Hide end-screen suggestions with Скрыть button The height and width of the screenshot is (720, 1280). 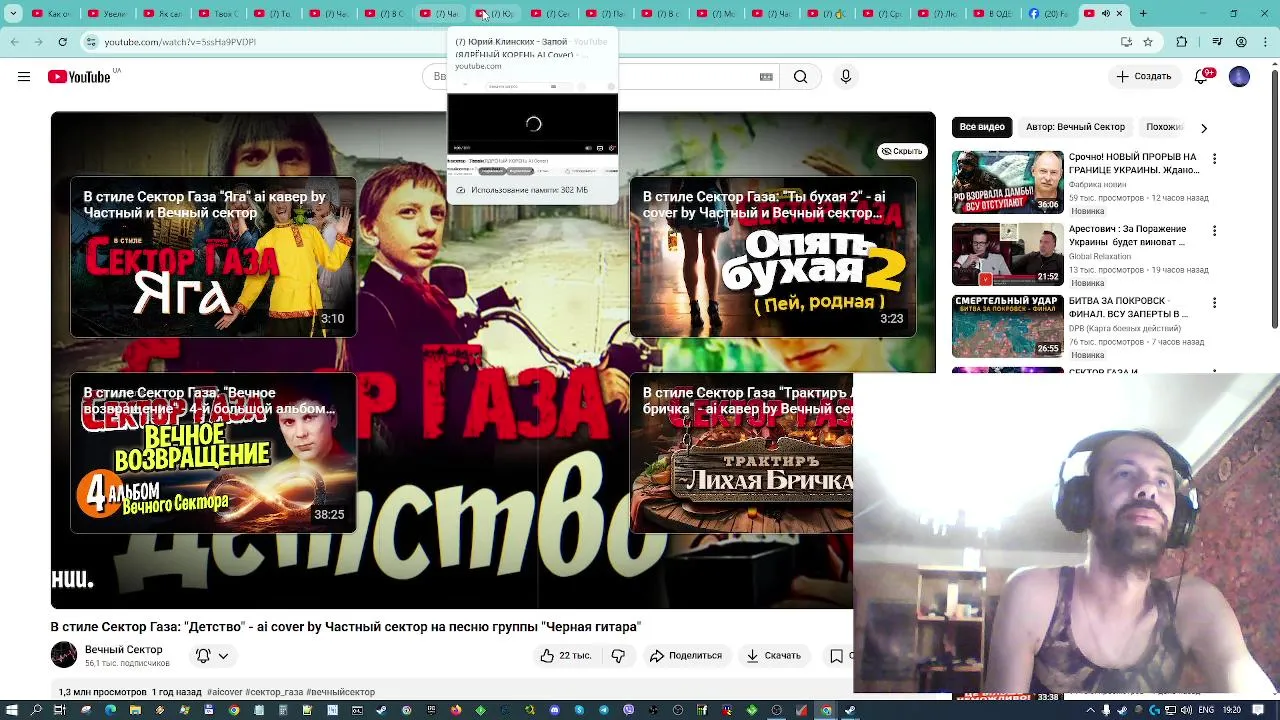pyautogui.click(x=902, y=151)
